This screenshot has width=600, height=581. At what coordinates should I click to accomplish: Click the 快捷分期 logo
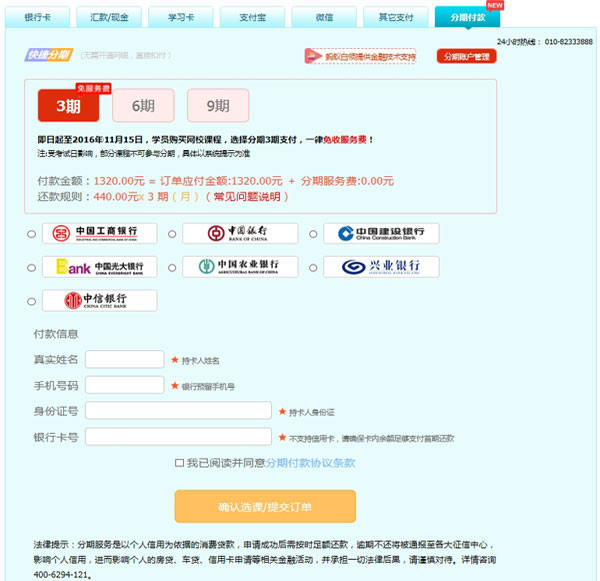click(49, 55)
